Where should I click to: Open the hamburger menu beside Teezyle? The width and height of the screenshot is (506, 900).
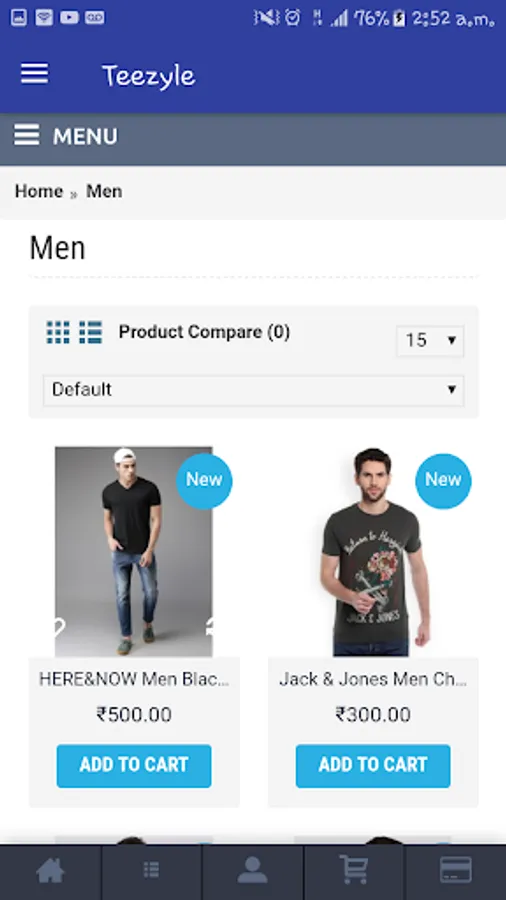pos(34,73)
